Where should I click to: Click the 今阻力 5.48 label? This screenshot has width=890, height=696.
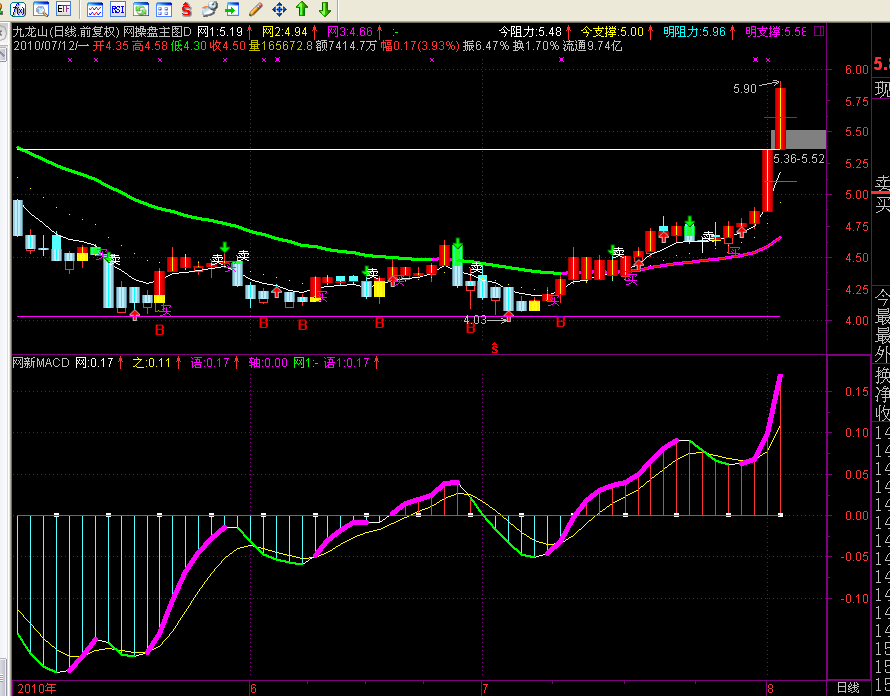pos(529,31)
